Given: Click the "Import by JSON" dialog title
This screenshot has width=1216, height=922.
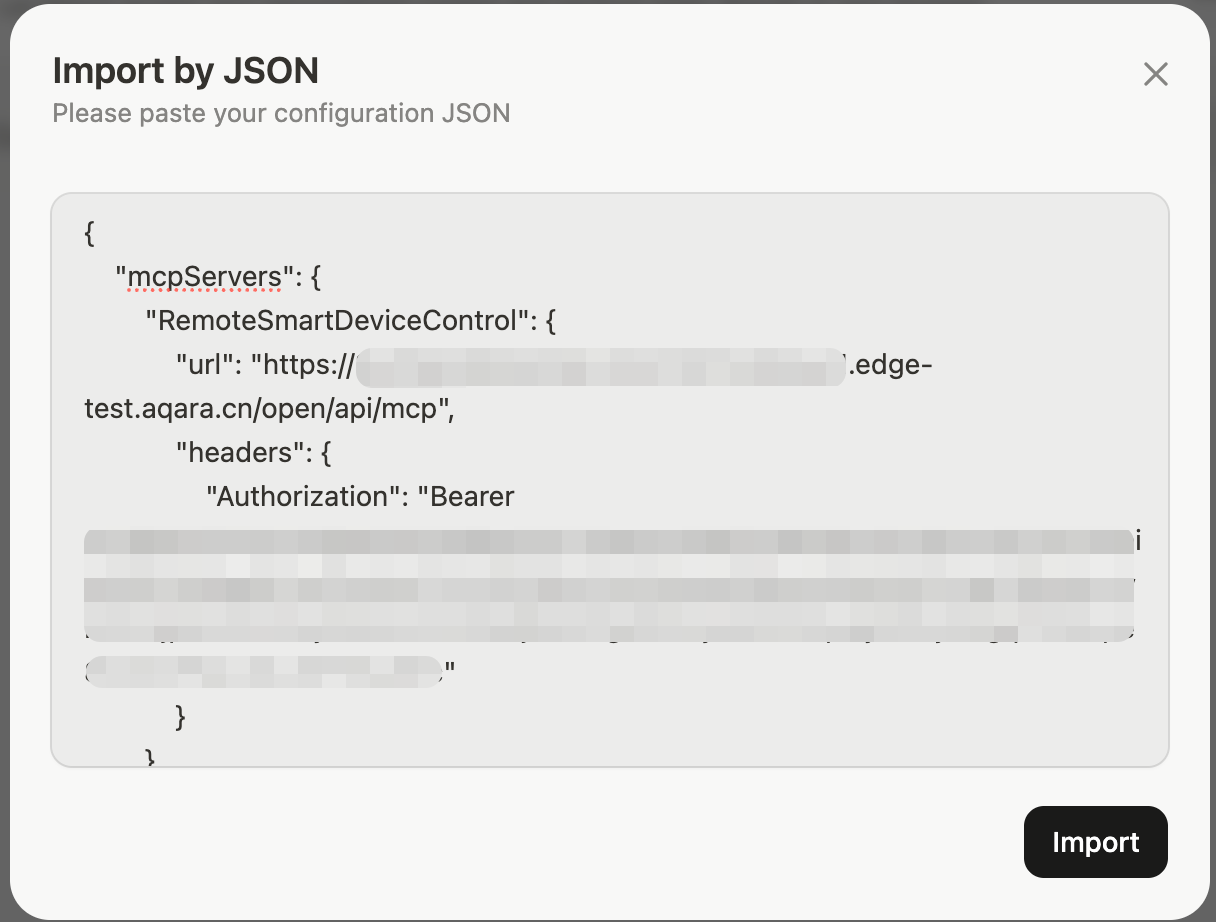Looking at the screenshot, I should pyautogui.click(x=185, y=71).
